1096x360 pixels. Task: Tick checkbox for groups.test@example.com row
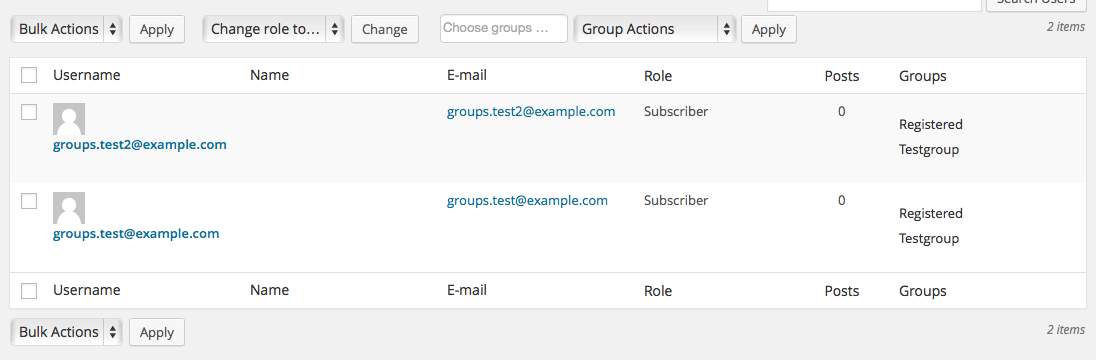click(x=29, y=201)
